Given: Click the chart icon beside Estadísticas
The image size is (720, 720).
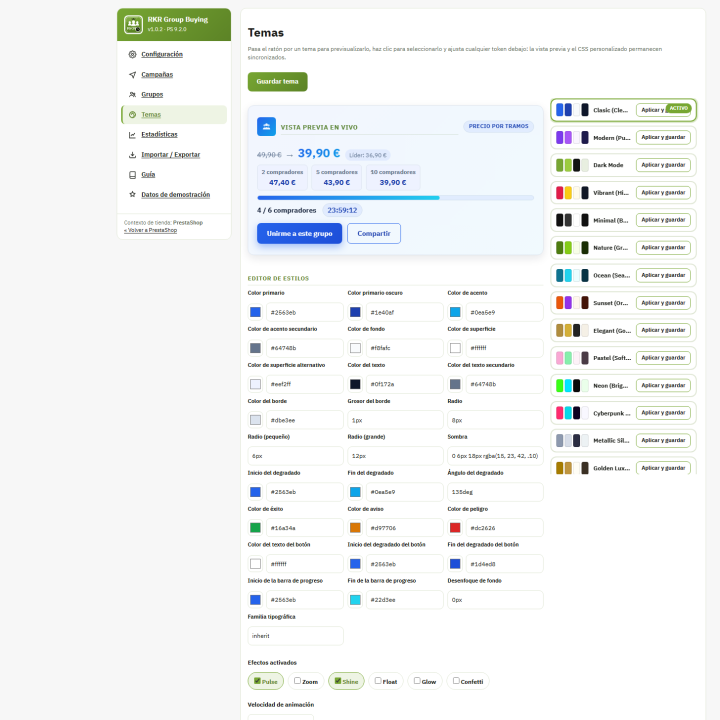Looking at the screenshot, I should click(132, 135).
